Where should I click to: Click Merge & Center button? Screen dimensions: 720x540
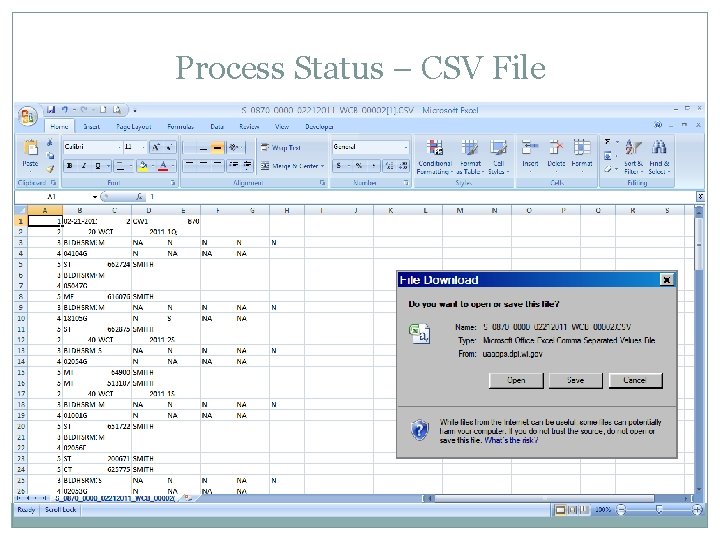[289, 166]
